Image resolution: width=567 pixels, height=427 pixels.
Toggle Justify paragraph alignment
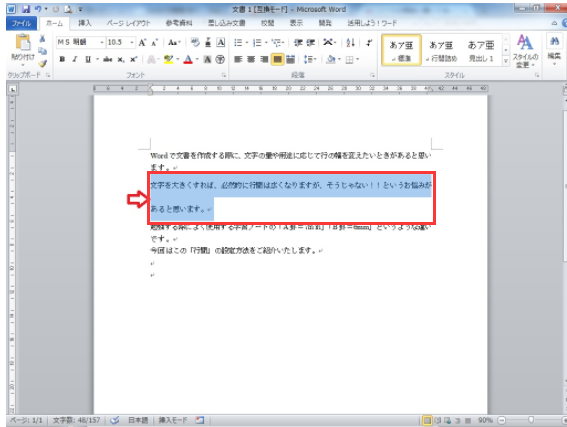(277, 59)
